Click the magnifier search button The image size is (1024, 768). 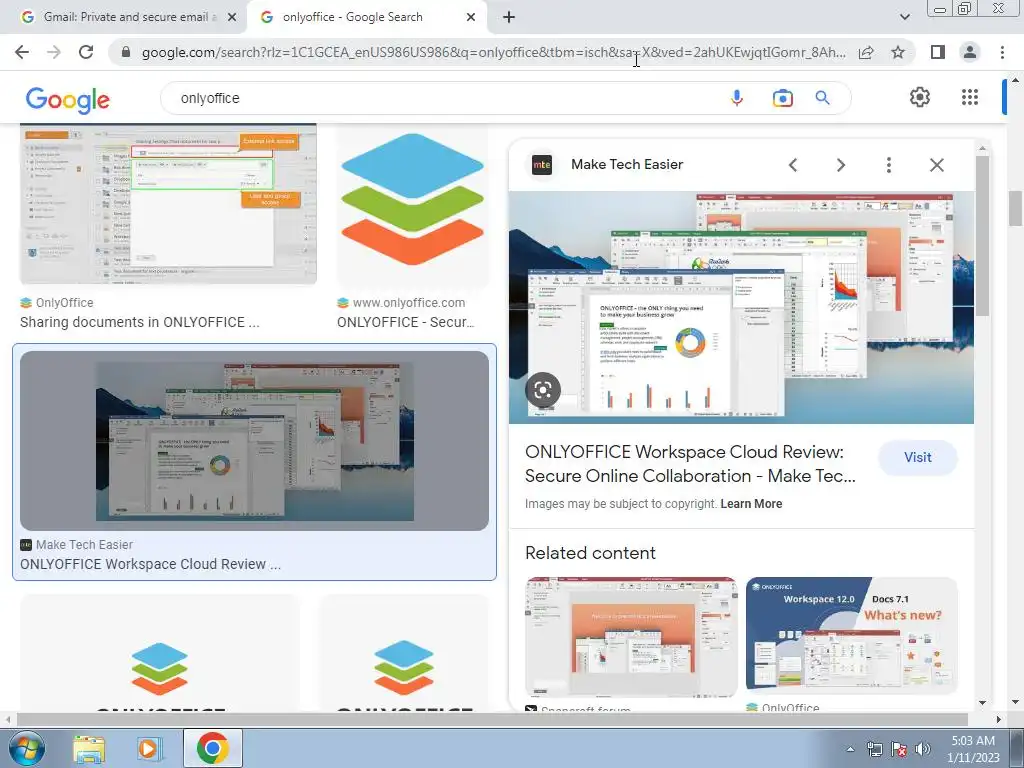(x=822, y=98)
